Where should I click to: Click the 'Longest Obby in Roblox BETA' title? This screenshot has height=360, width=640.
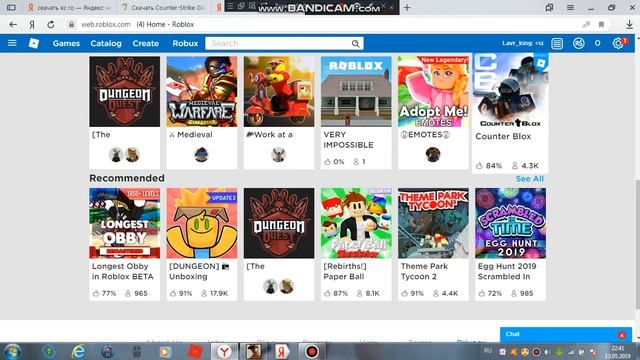coord(122,271)
